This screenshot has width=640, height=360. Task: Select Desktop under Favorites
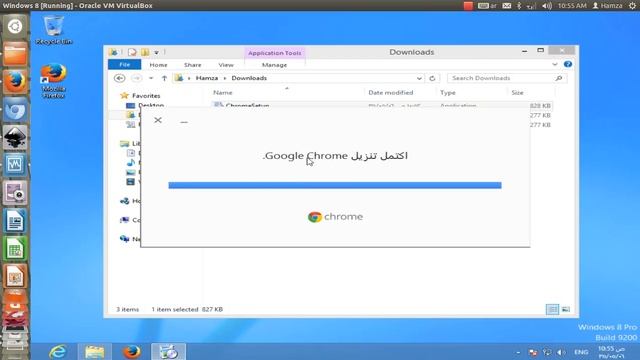[151, 105]
